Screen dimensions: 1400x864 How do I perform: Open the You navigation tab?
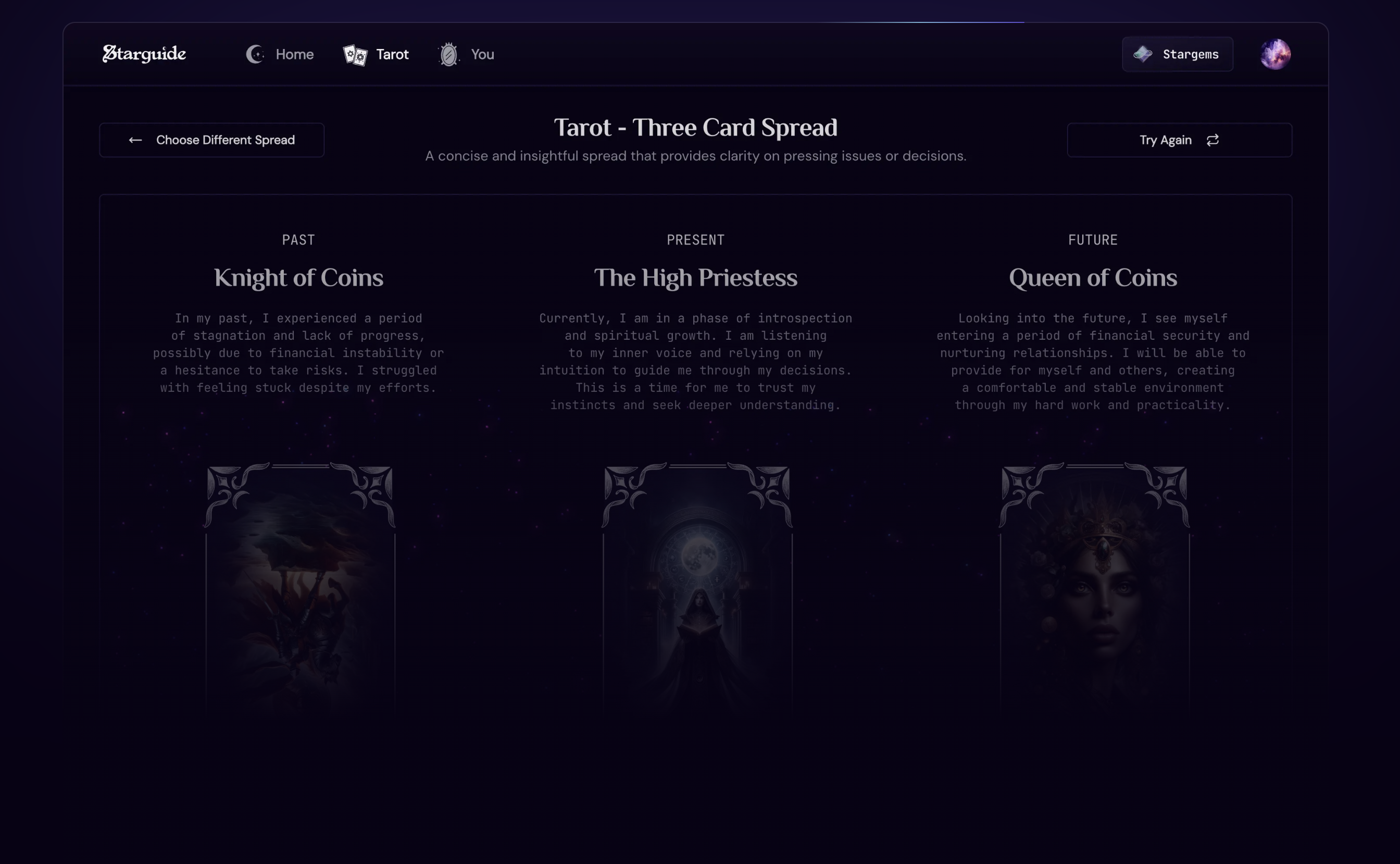click(466, 55)
